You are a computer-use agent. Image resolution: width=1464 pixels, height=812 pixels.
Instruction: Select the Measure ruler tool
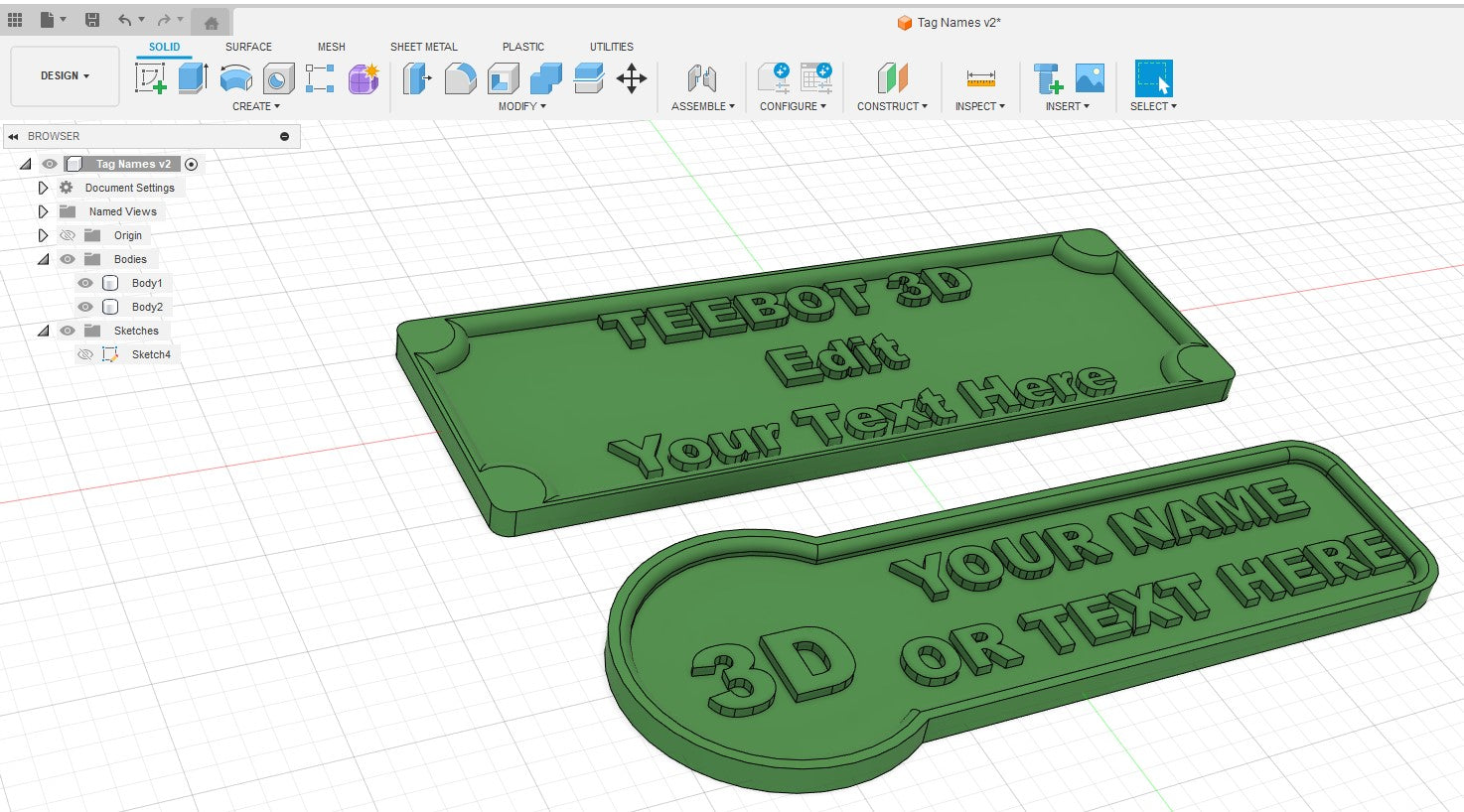coord(980,78)
